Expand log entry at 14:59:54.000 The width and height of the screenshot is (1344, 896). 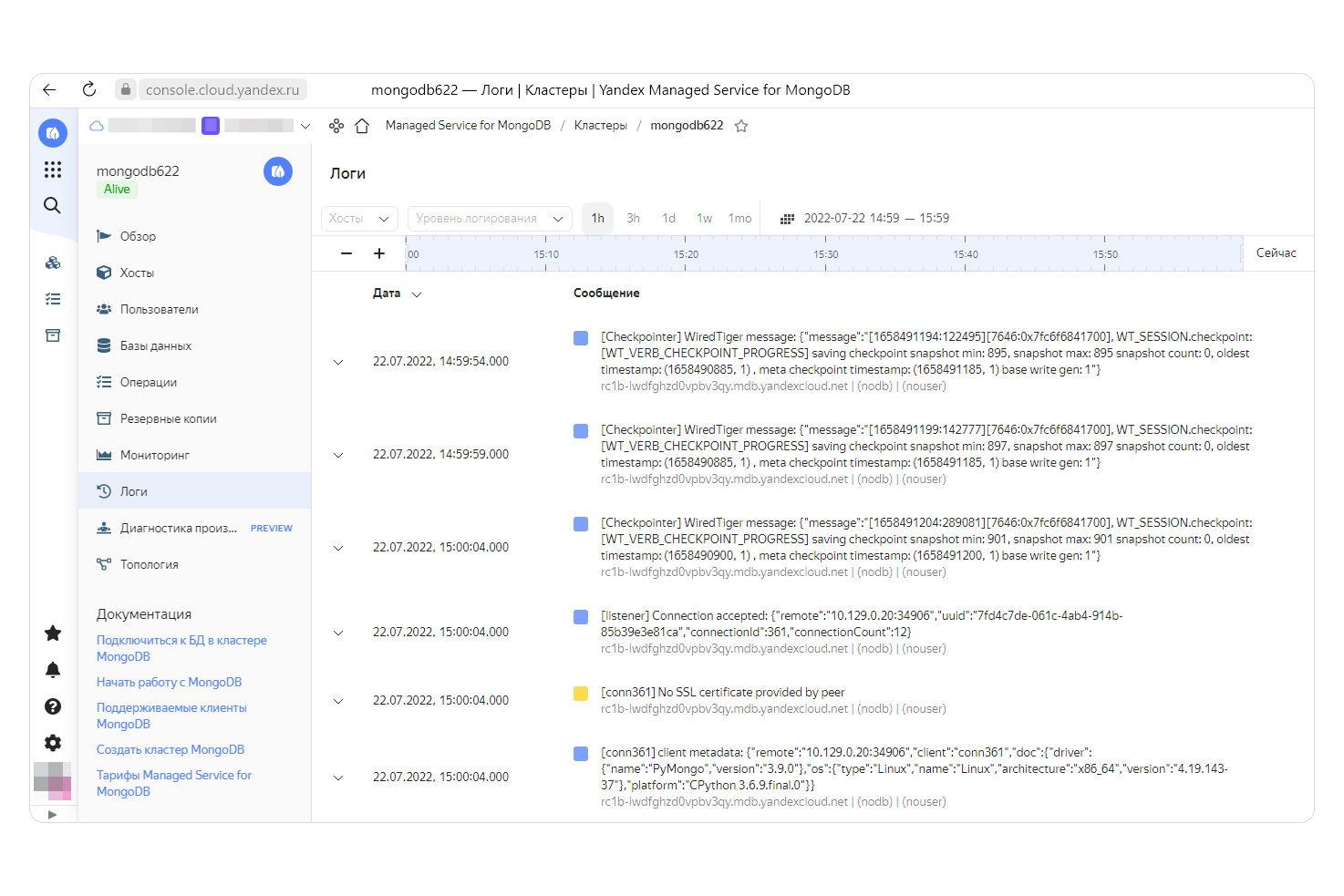(x=338, y=362)
